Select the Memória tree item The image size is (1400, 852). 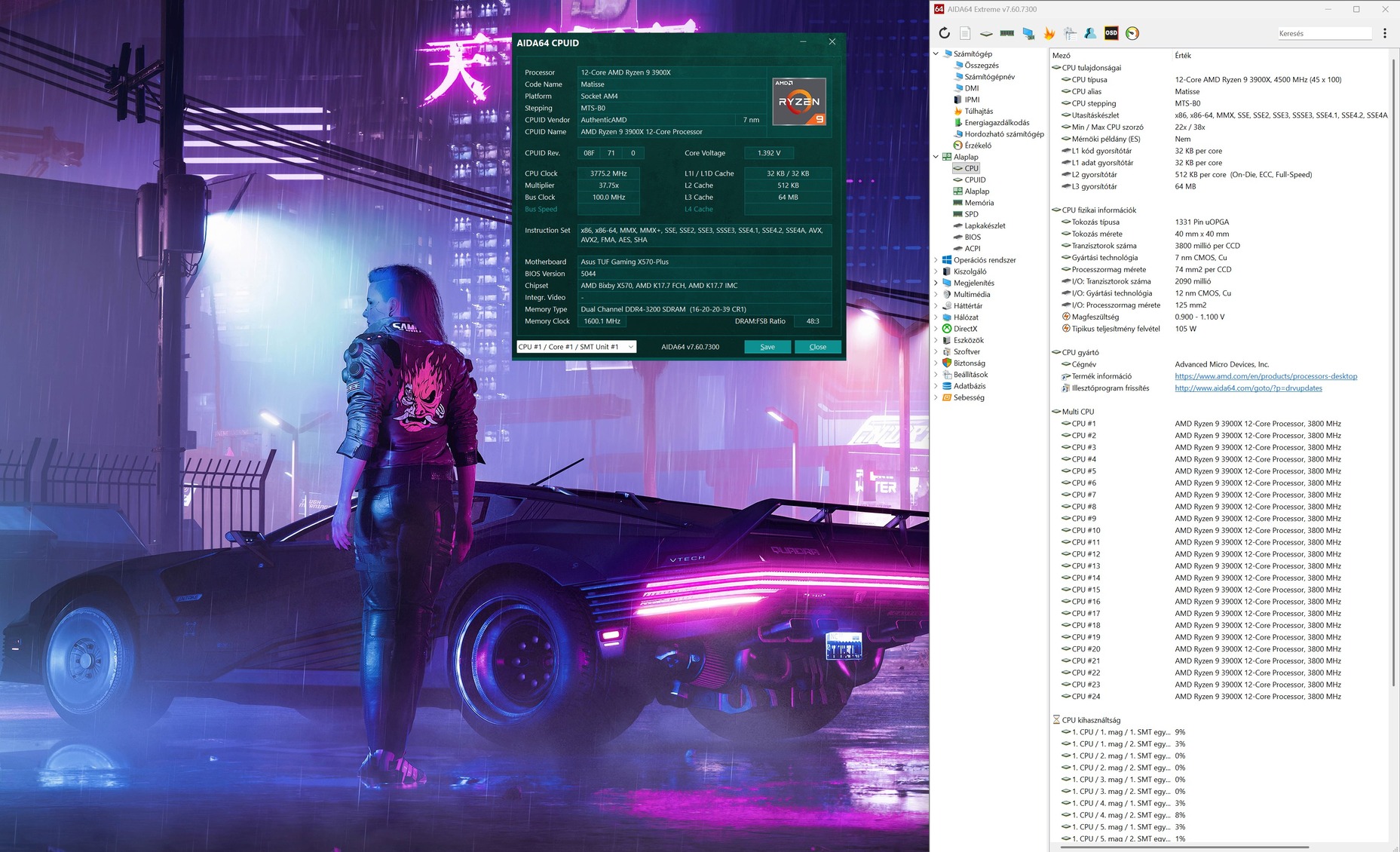click(x=979, y=203)
